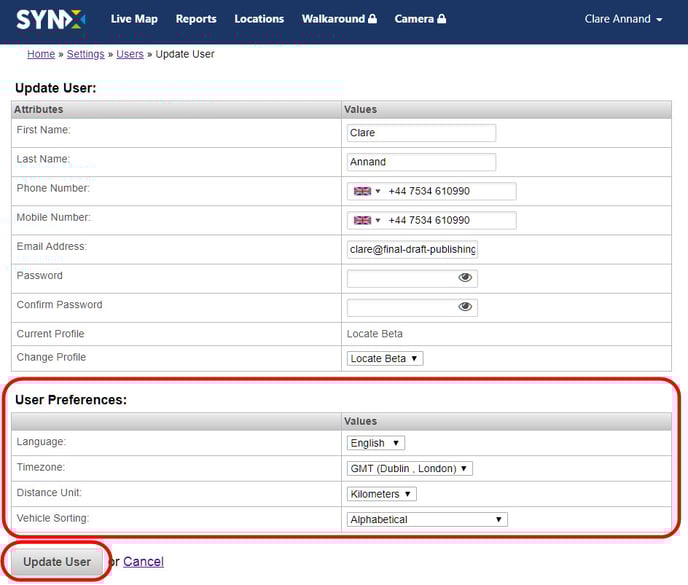688x585 pixels.
Task: Click the Cancel link
Action: coord(143,562)
